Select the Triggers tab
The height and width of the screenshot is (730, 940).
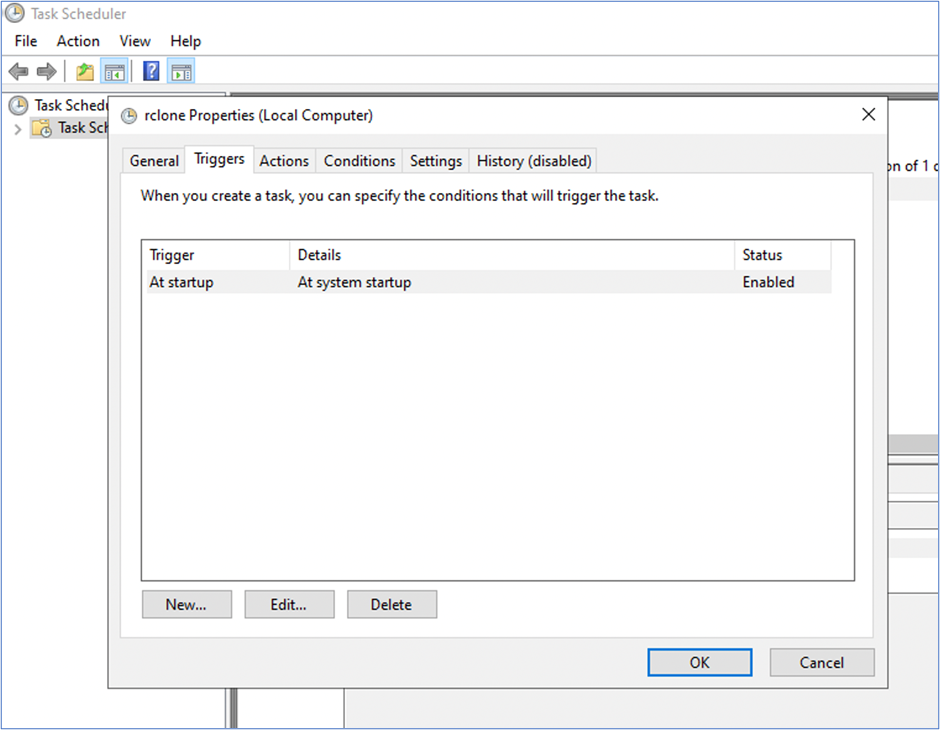pyautogui.click(x=218, y=160)
